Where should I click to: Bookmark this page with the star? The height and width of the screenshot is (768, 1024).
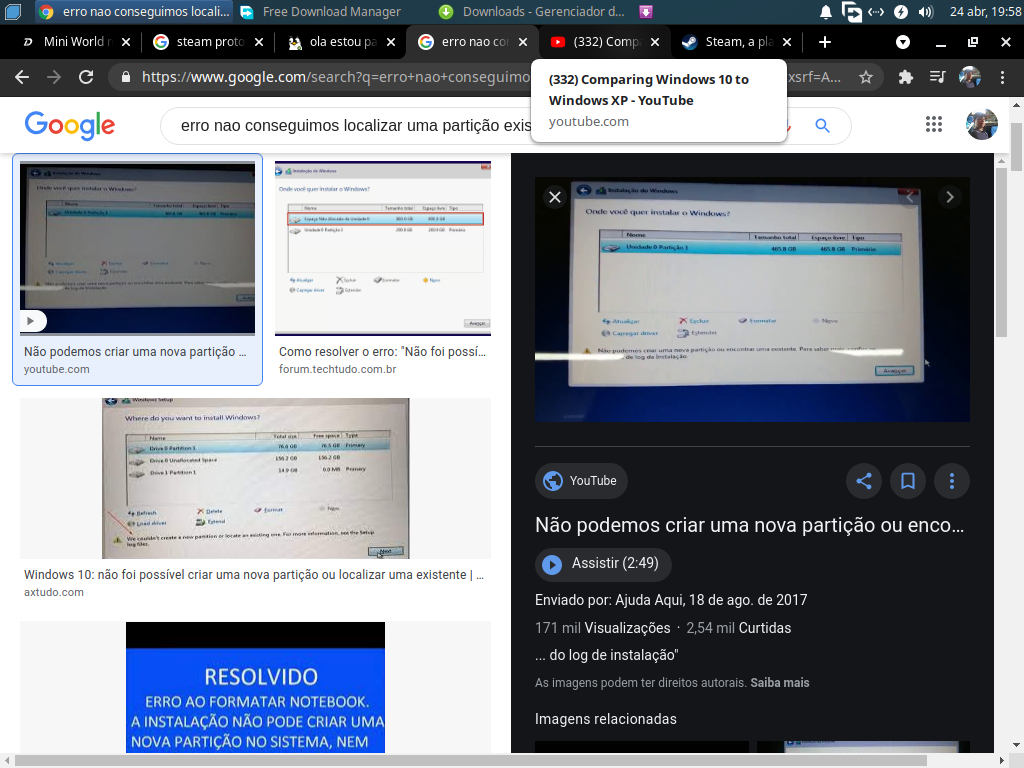coord(866,78)
